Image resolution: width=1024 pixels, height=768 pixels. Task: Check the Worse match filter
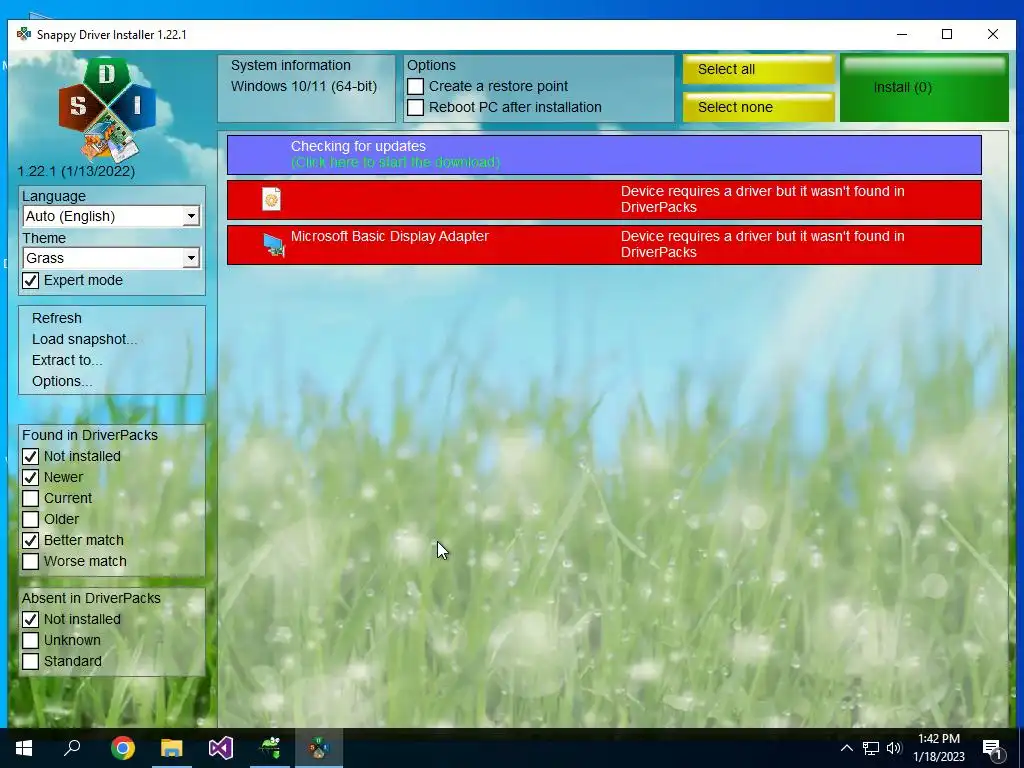[x=31, y=561]
